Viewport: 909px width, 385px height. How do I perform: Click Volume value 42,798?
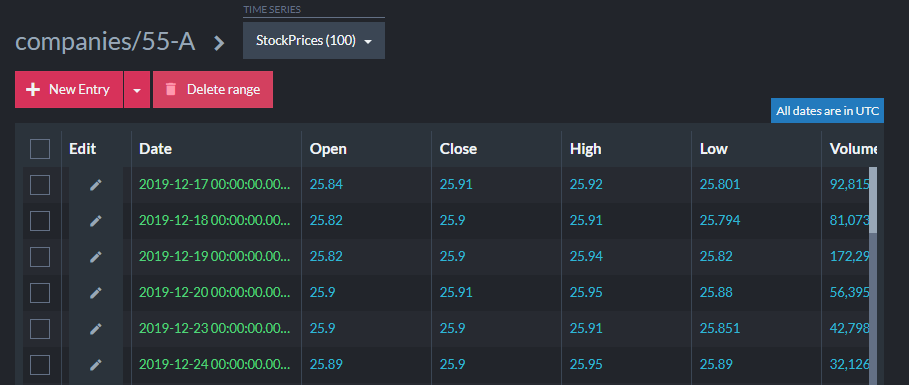(x=849, y=329)
